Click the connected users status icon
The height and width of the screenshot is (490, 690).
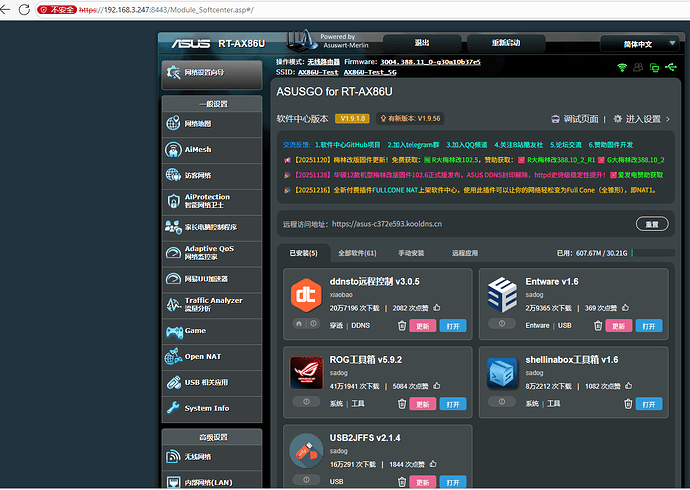click(638, 67)
